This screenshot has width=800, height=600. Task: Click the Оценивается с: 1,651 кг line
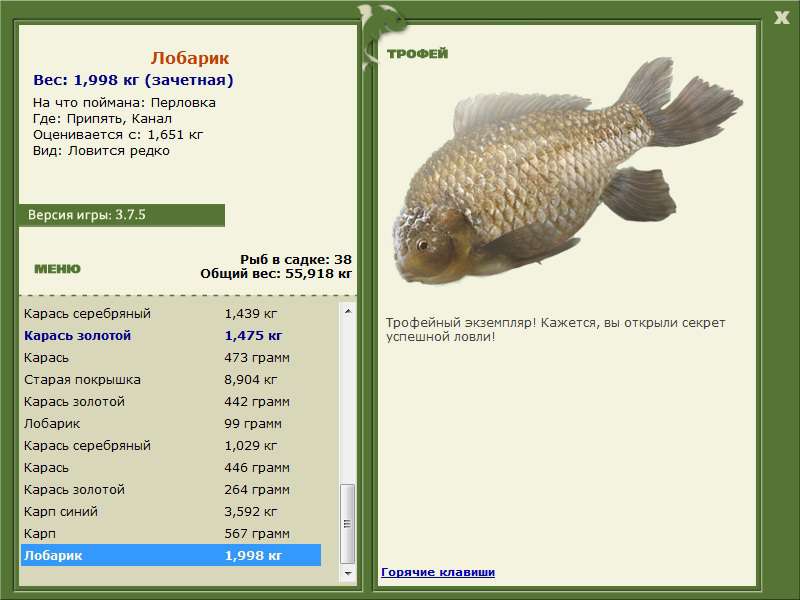point(118,135)
